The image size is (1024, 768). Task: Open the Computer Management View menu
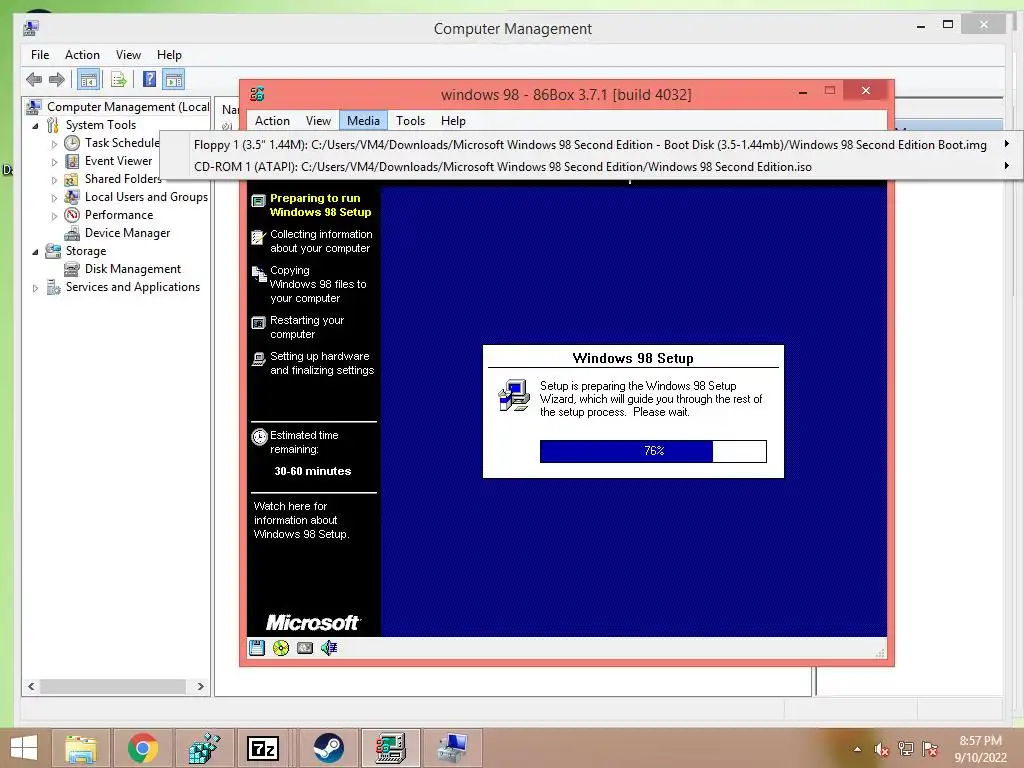click(128, 55)
